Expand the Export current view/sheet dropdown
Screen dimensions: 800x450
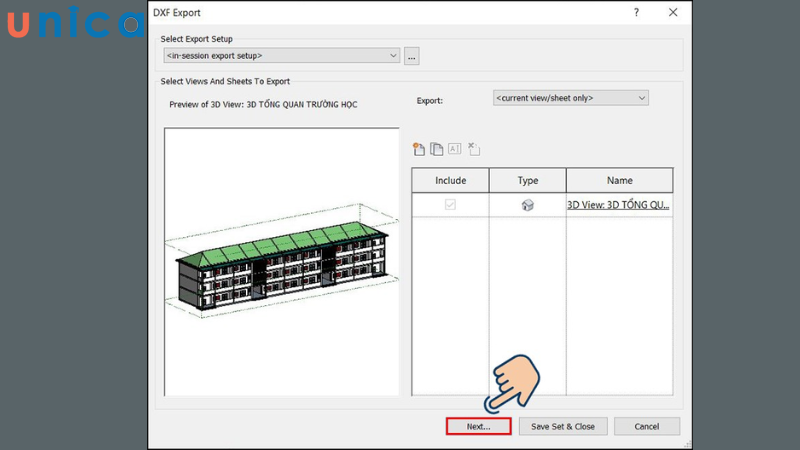tap(570, 98)
